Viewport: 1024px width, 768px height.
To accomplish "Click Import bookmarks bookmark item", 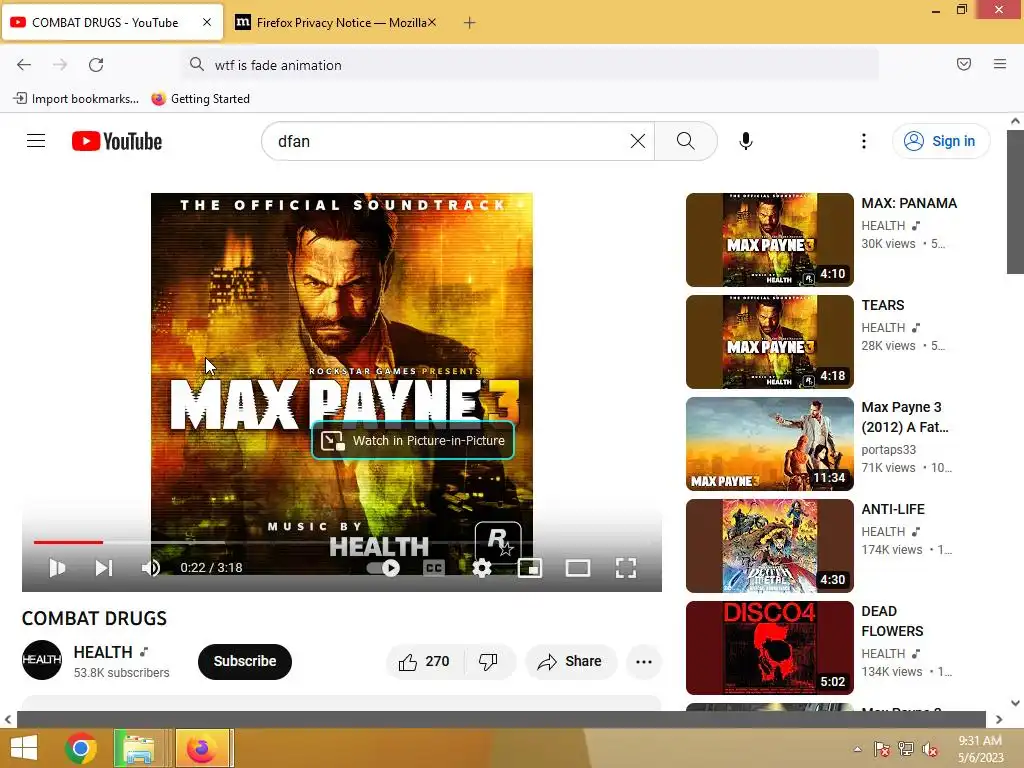I will click(x=76, y=99).
